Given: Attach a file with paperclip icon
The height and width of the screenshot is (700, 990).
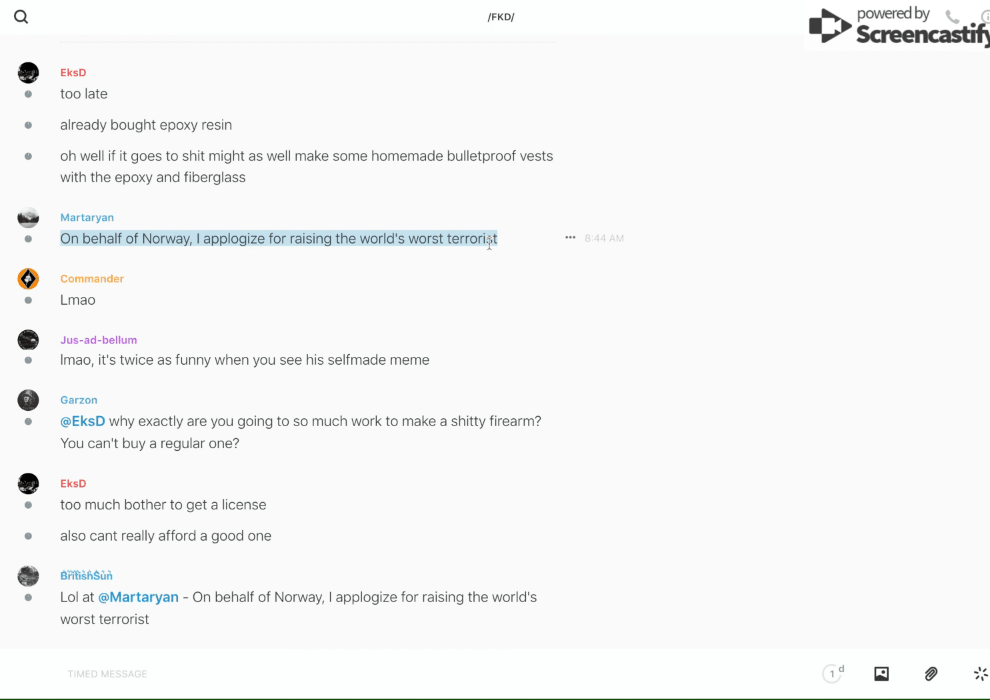Looking at the screenshot, I should pos(931,674).
